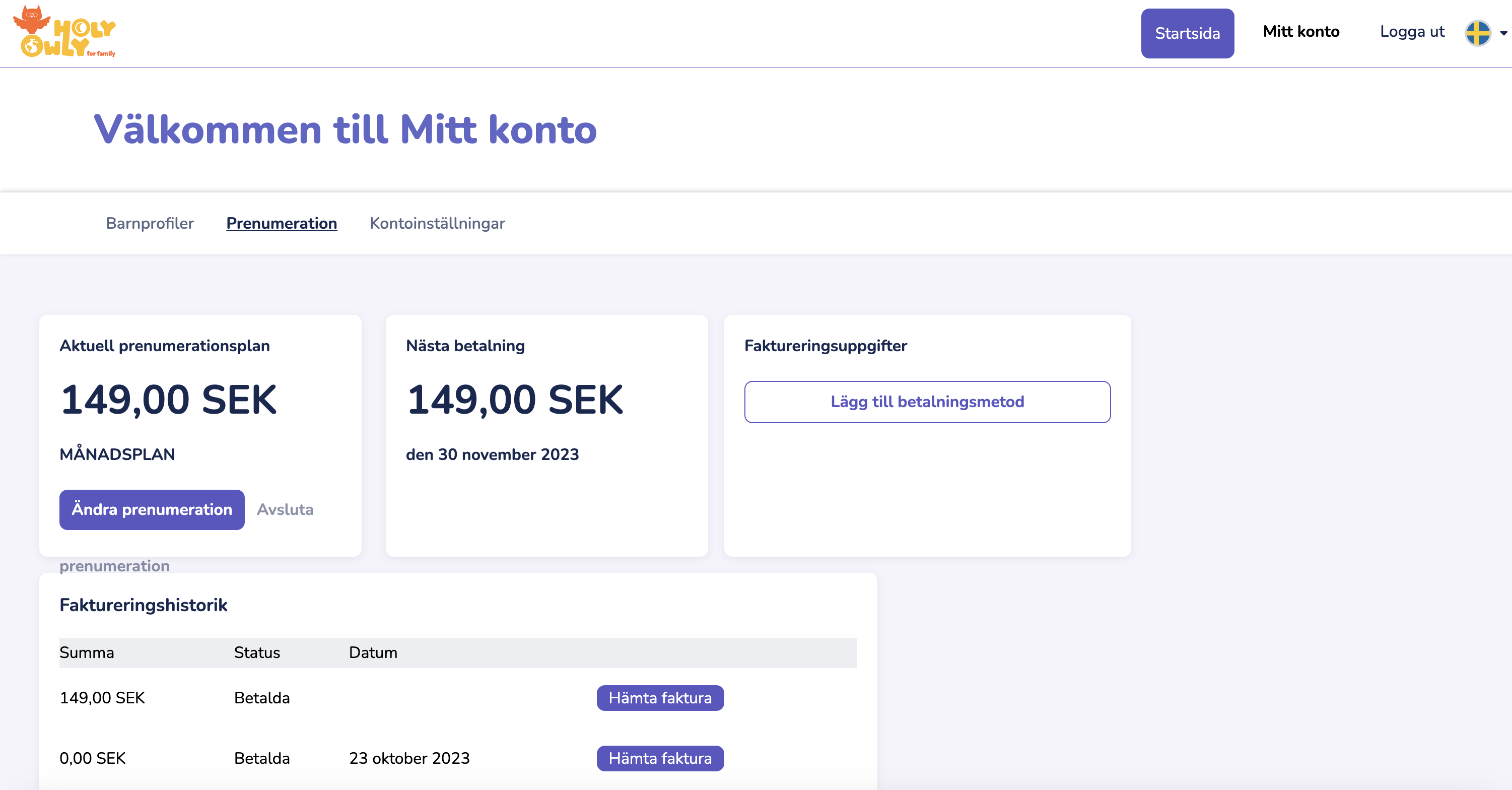This screenshot has height=790, width=1512.
Task: Download invoice dated 23 oktober 2023
Action: pyautogui.click(x=660, y=758)
